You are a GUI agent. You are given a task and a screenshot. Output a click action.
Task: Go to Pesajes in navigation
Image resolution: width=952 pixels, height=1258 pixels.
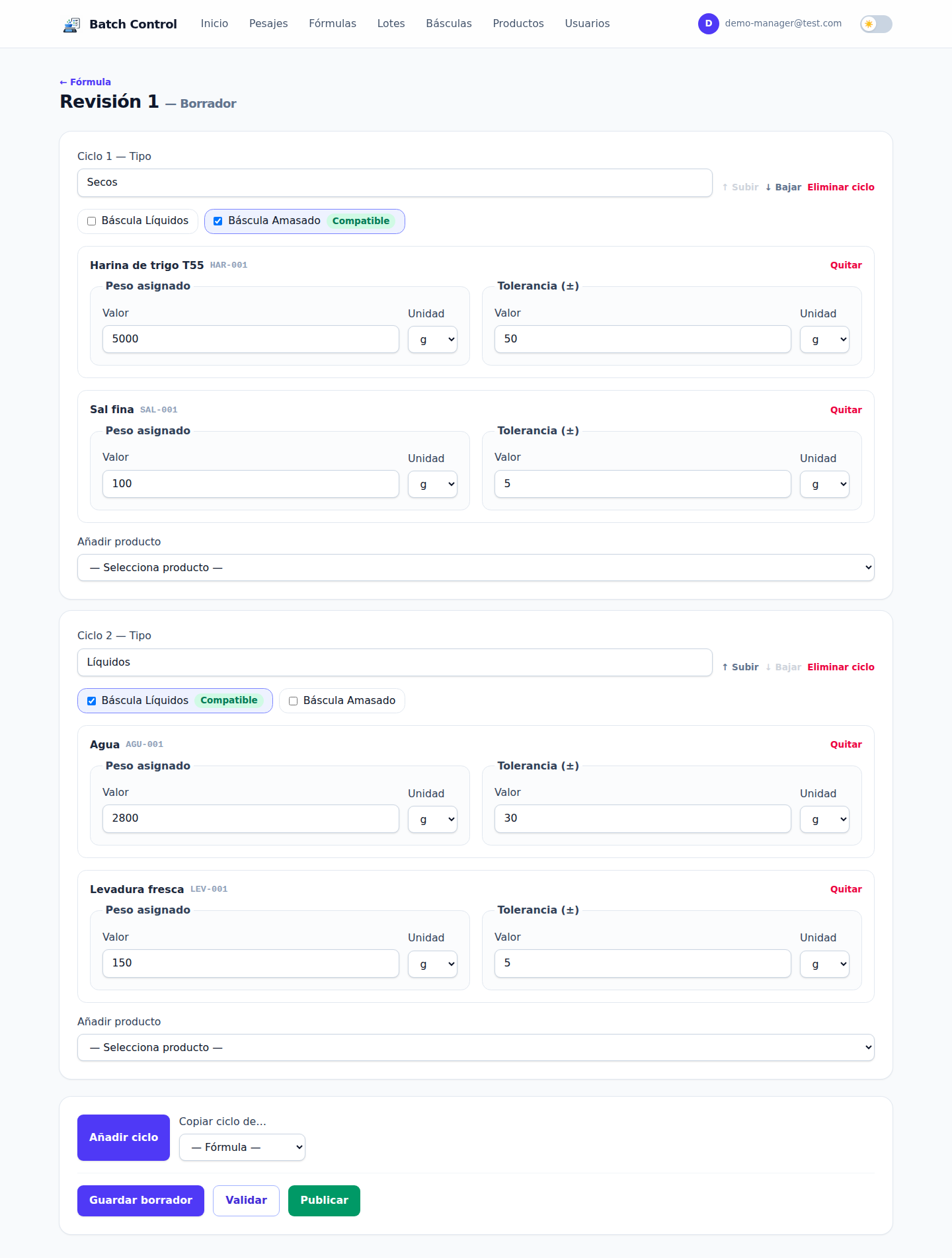[x=268, y=24]
